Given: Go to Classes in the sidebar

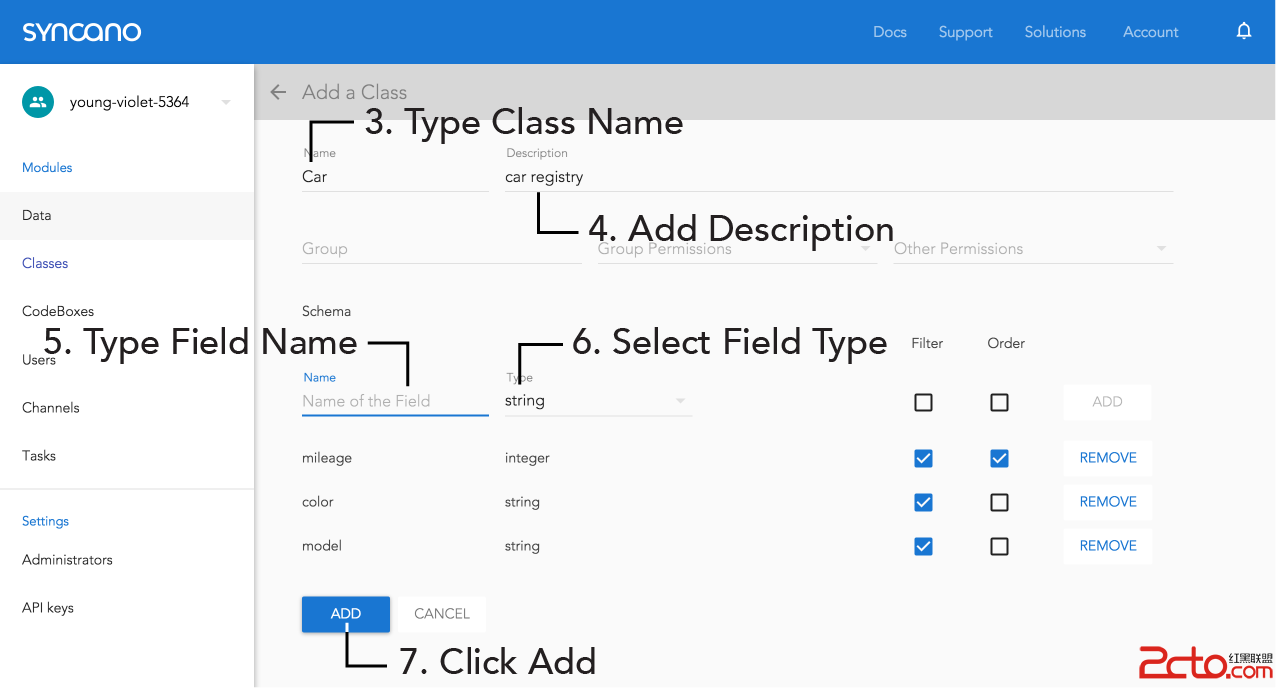Looking at the screenshot, I should click(x=45, y=263).
